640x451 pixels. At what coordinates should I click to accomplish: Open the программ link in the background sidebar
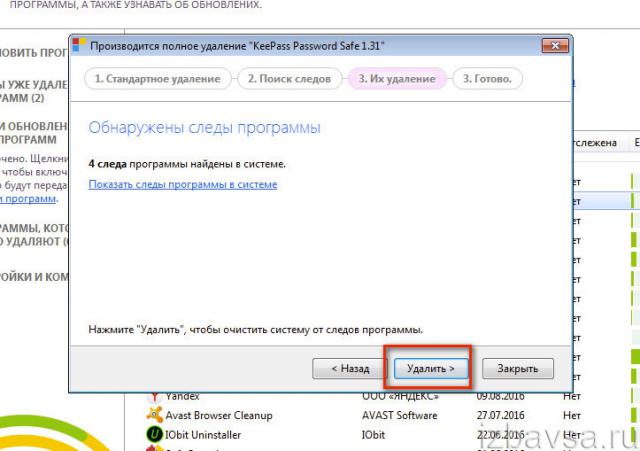pos(29,199)
